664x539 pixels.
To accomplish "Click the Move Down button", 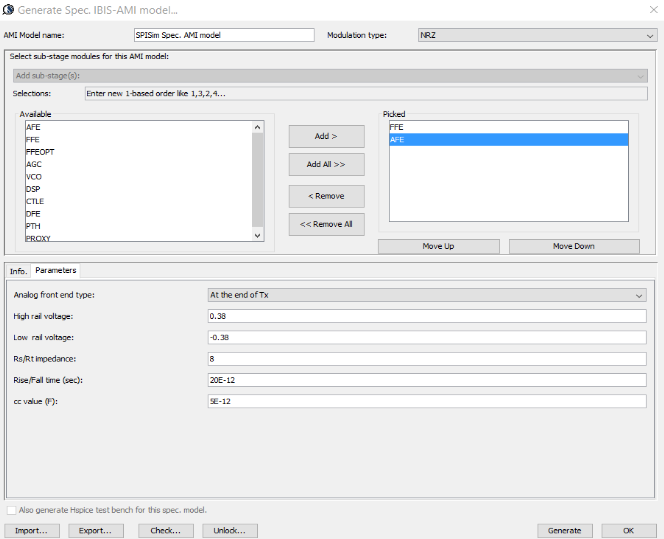I will click(x=574, y=246).
